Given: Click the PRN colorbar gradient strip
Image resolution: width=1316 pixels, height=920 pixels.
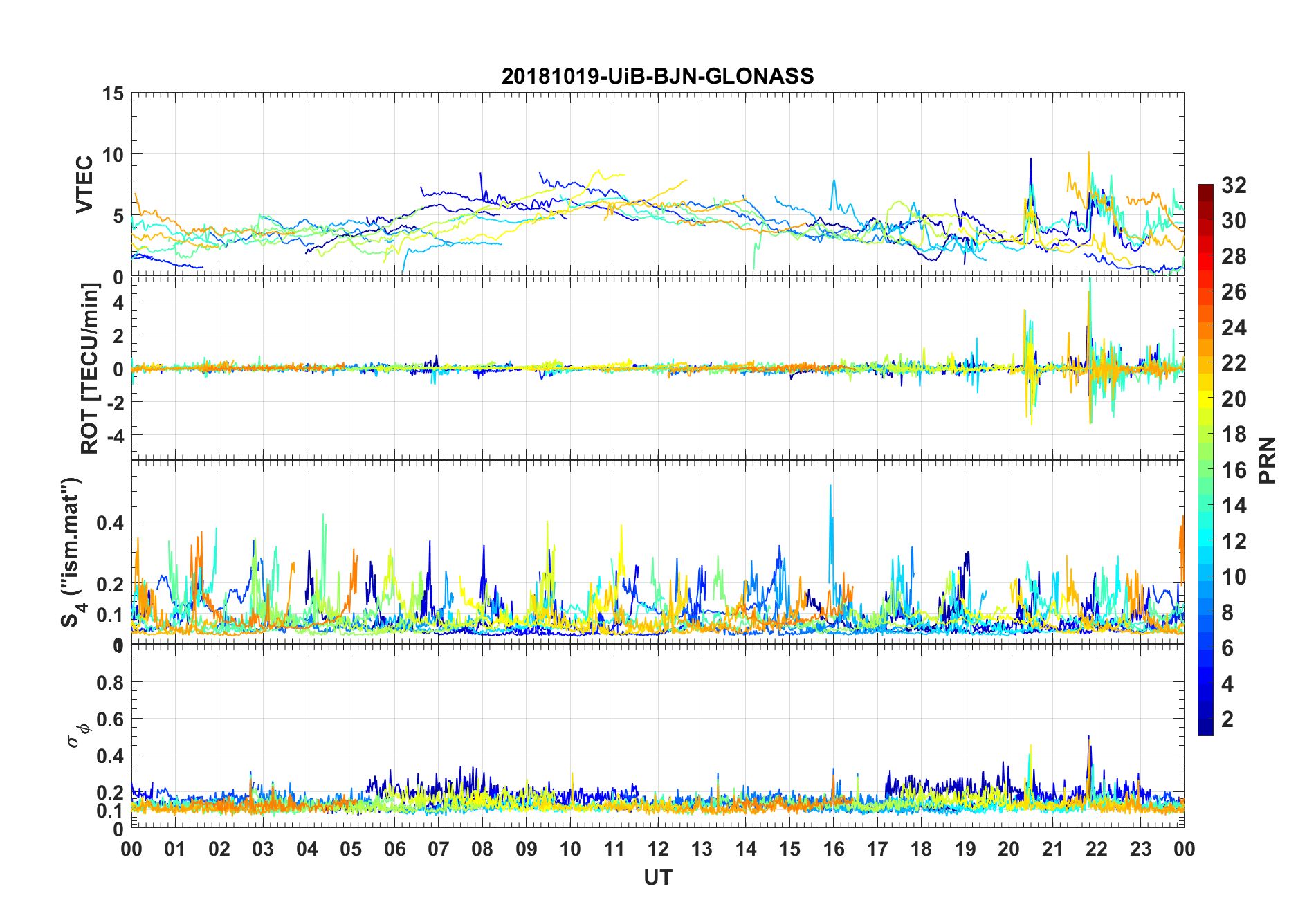Looking at the screenshot, I should (x=1205, y=459).
